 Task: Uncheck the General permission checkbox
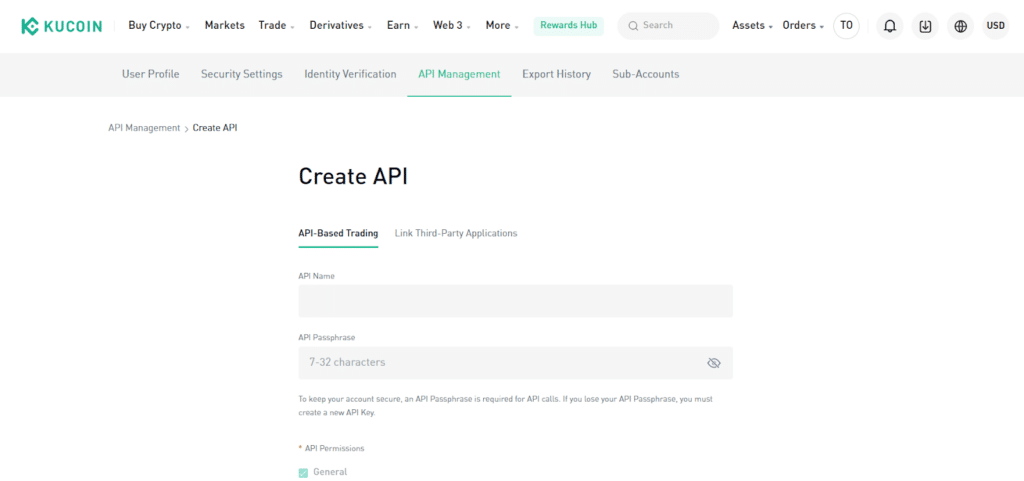pos(303,473)
